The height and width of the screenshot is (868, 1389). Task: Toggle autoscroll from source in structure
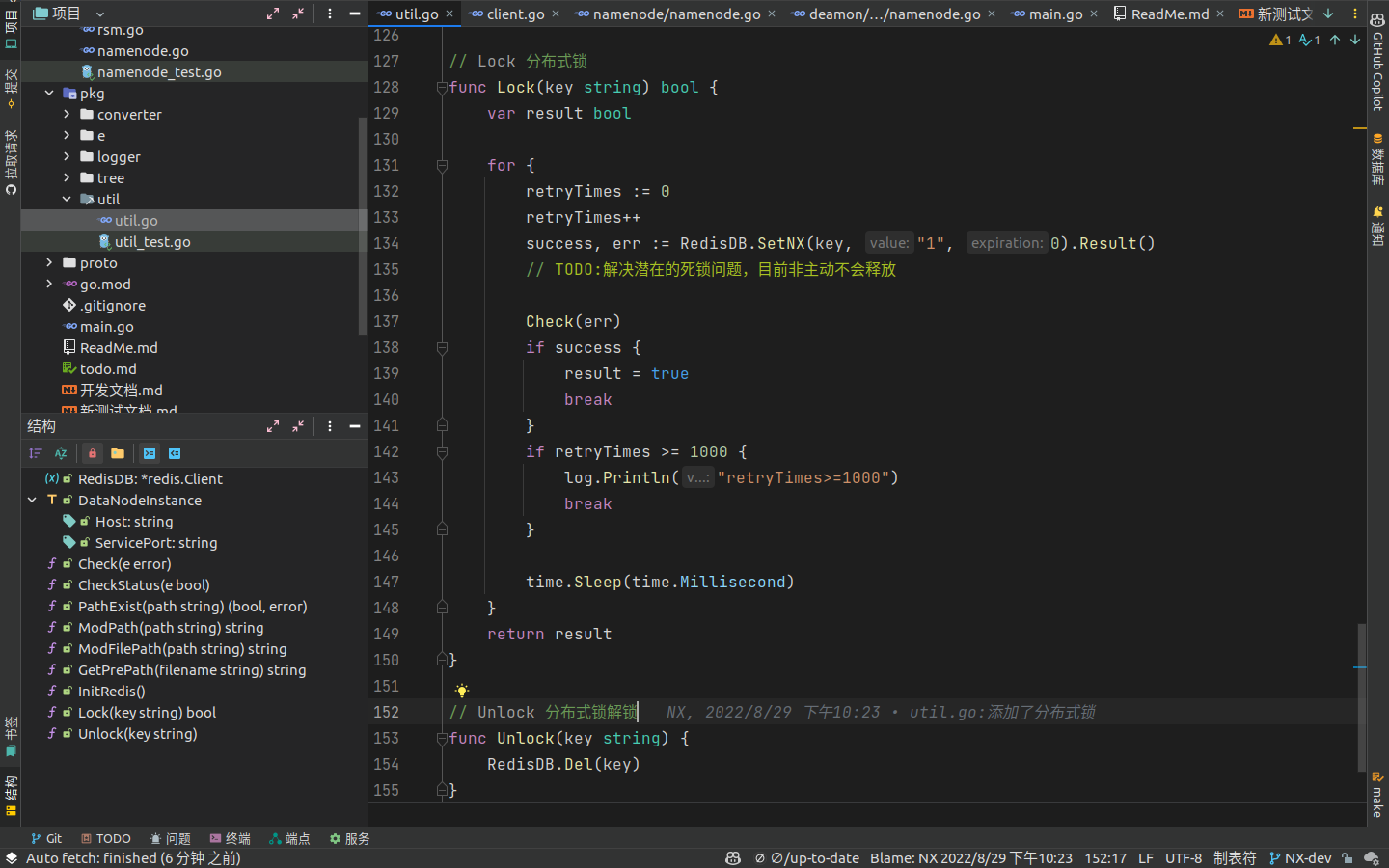[x=175, y=453]
